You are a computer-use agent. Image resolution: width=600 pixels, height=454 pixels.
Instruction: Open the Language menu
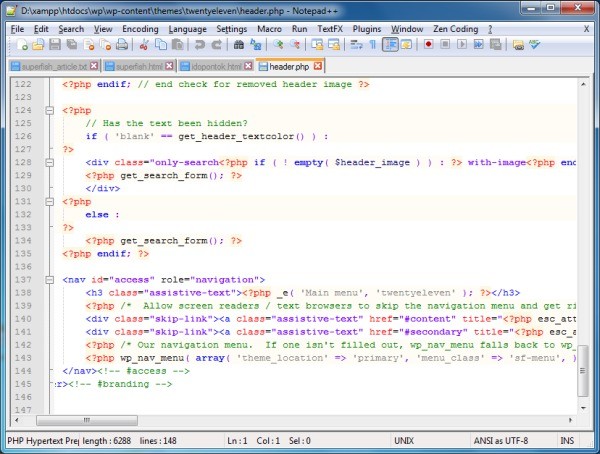point(188,29)
